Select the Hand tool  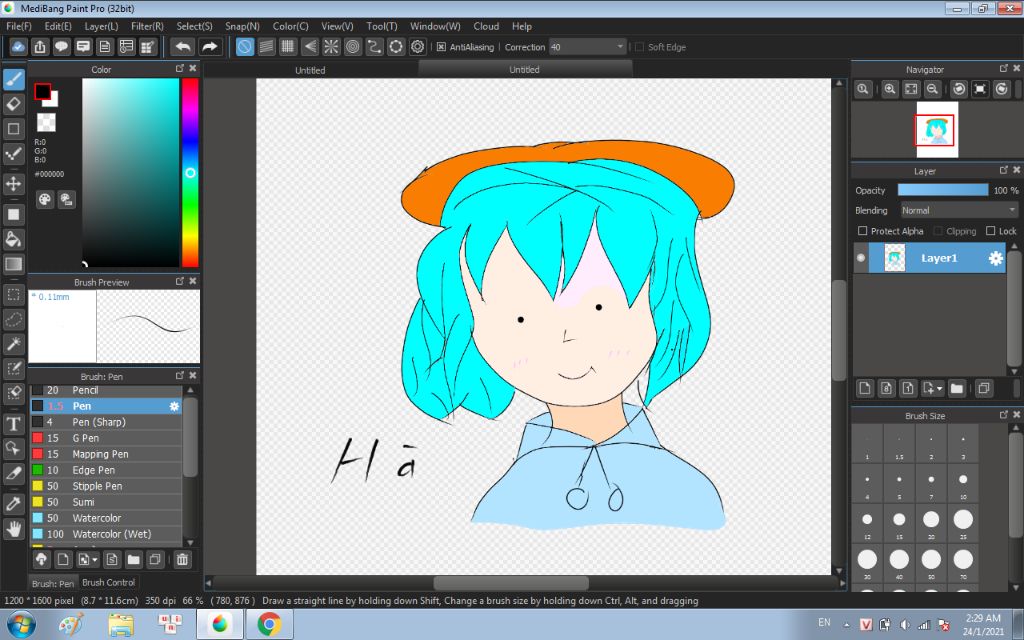coord(14,528)
